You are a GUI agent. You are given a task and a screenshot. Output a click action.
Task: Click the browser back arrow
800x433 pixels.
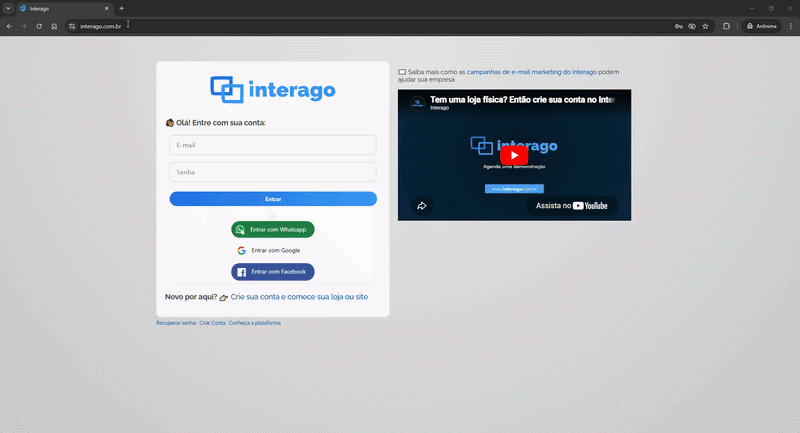pos(9,26)
